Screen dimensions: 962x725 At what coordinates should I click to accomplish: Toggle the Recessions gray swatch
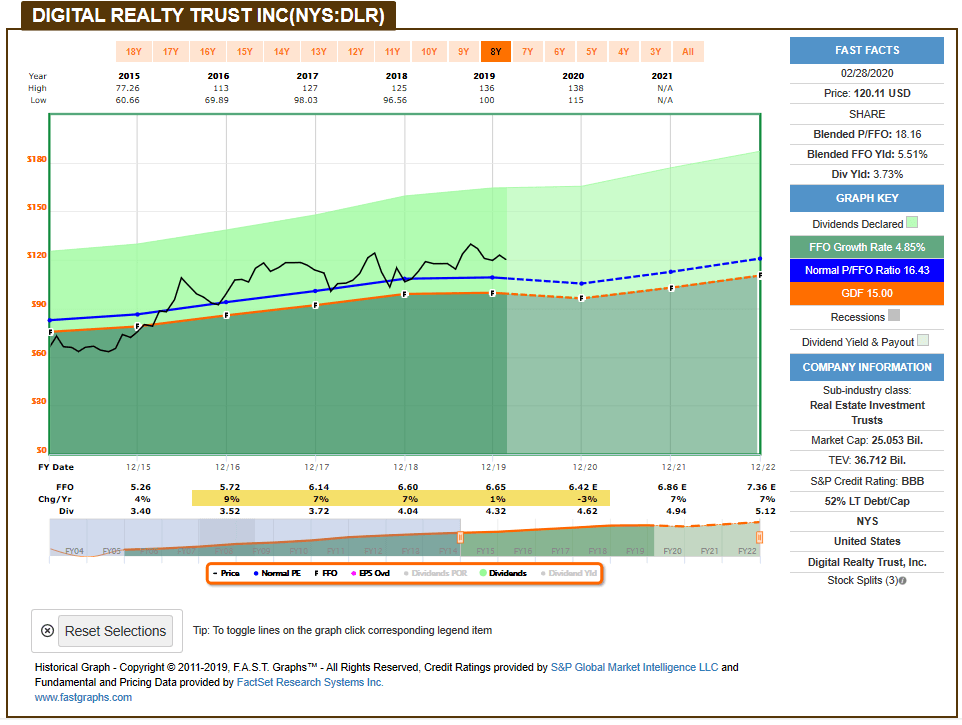point(894,315)
